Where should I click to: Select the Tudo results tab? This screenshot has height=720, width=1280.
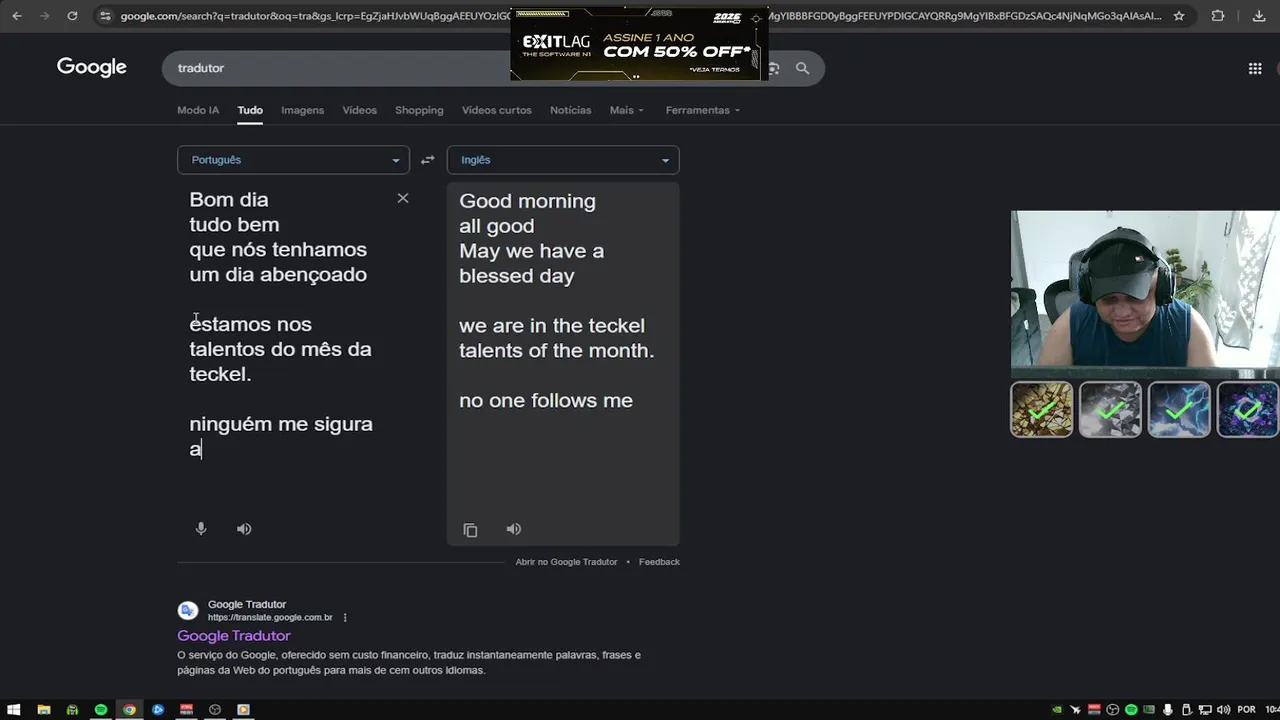[x=250, y=110]
